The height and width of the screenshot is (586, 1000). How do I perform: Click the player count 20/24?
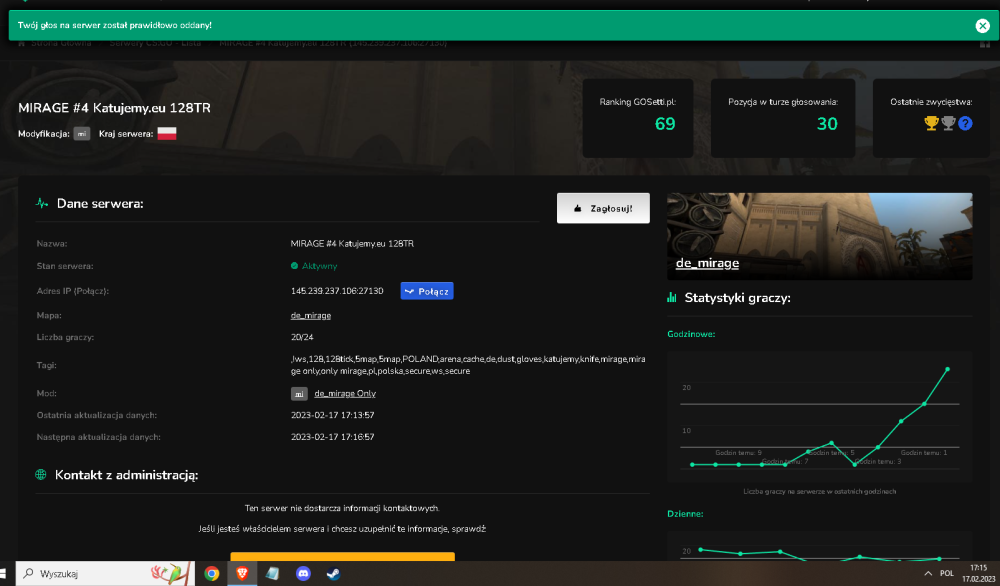coord(302,337)
